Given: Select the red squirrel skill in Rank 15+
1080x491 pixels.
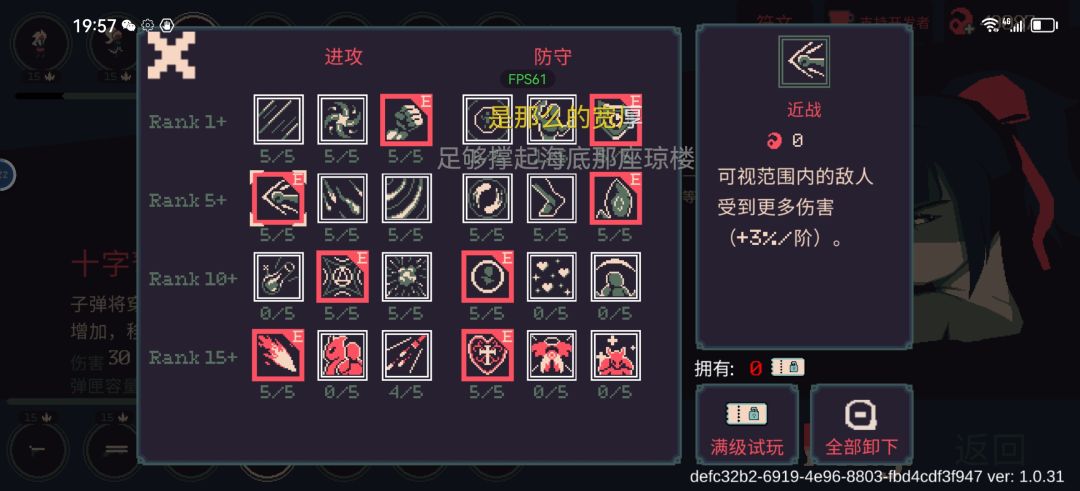Looking at the screenshot, I should pos(342,355).
